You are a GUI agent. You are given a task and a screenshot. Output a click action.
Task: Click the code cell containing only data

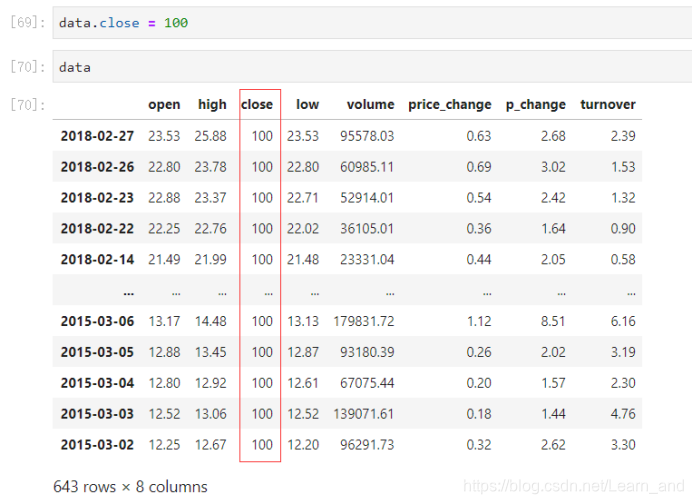372,67
